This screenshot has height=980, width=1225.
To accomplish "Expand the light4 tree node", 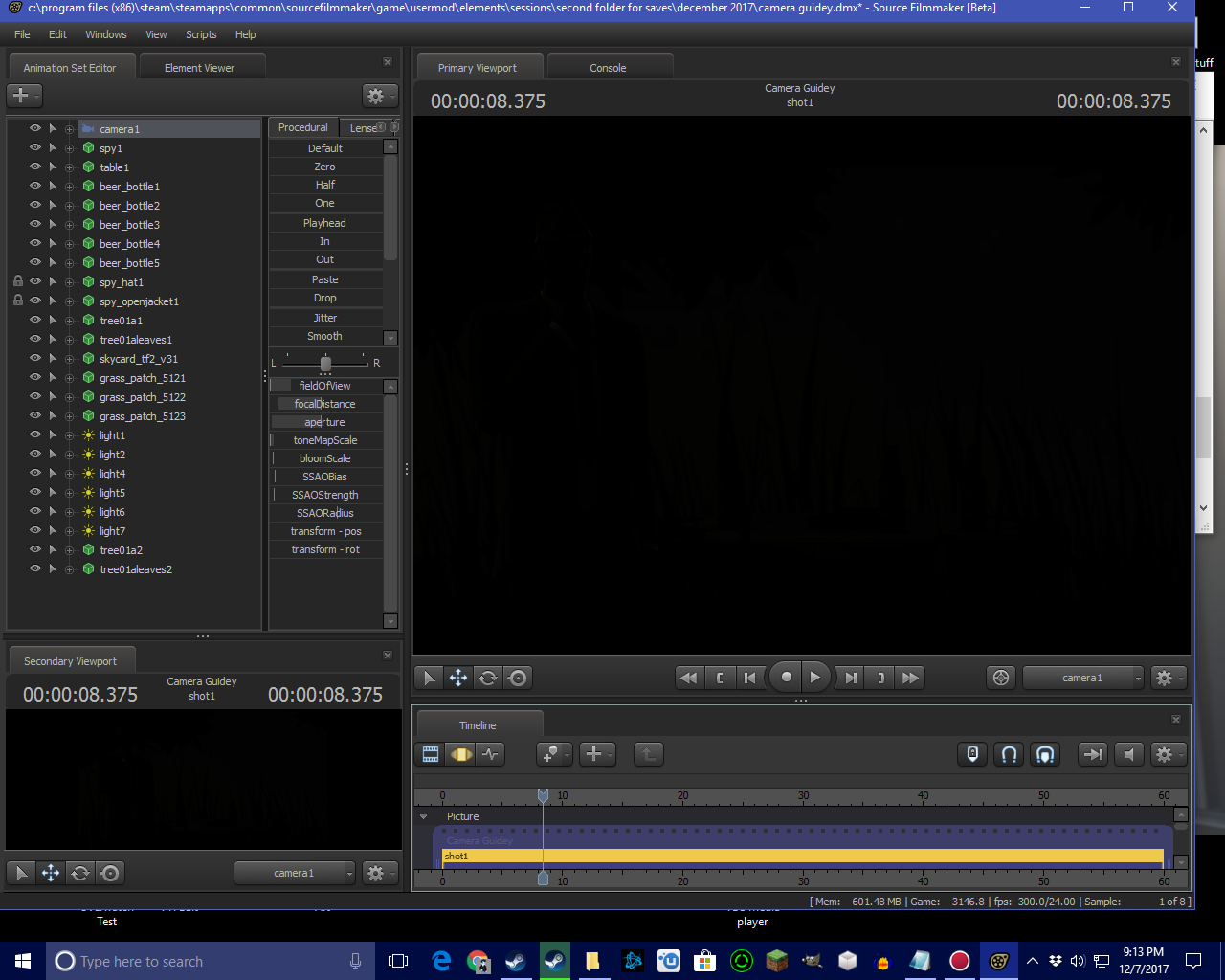I will pos(69,474).
